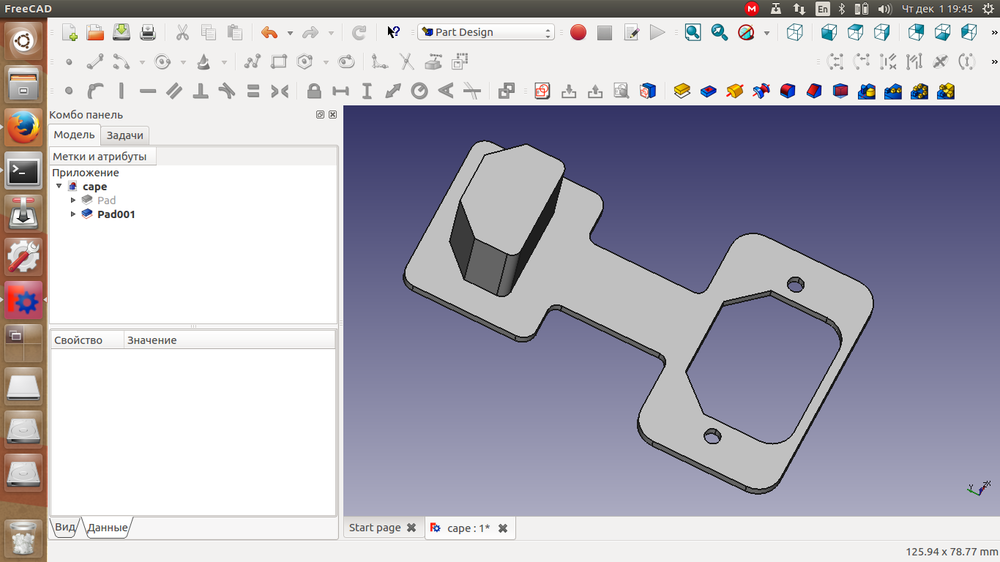Click the What's This help cursor icon
1000x562 pixels.
[393, 32]
